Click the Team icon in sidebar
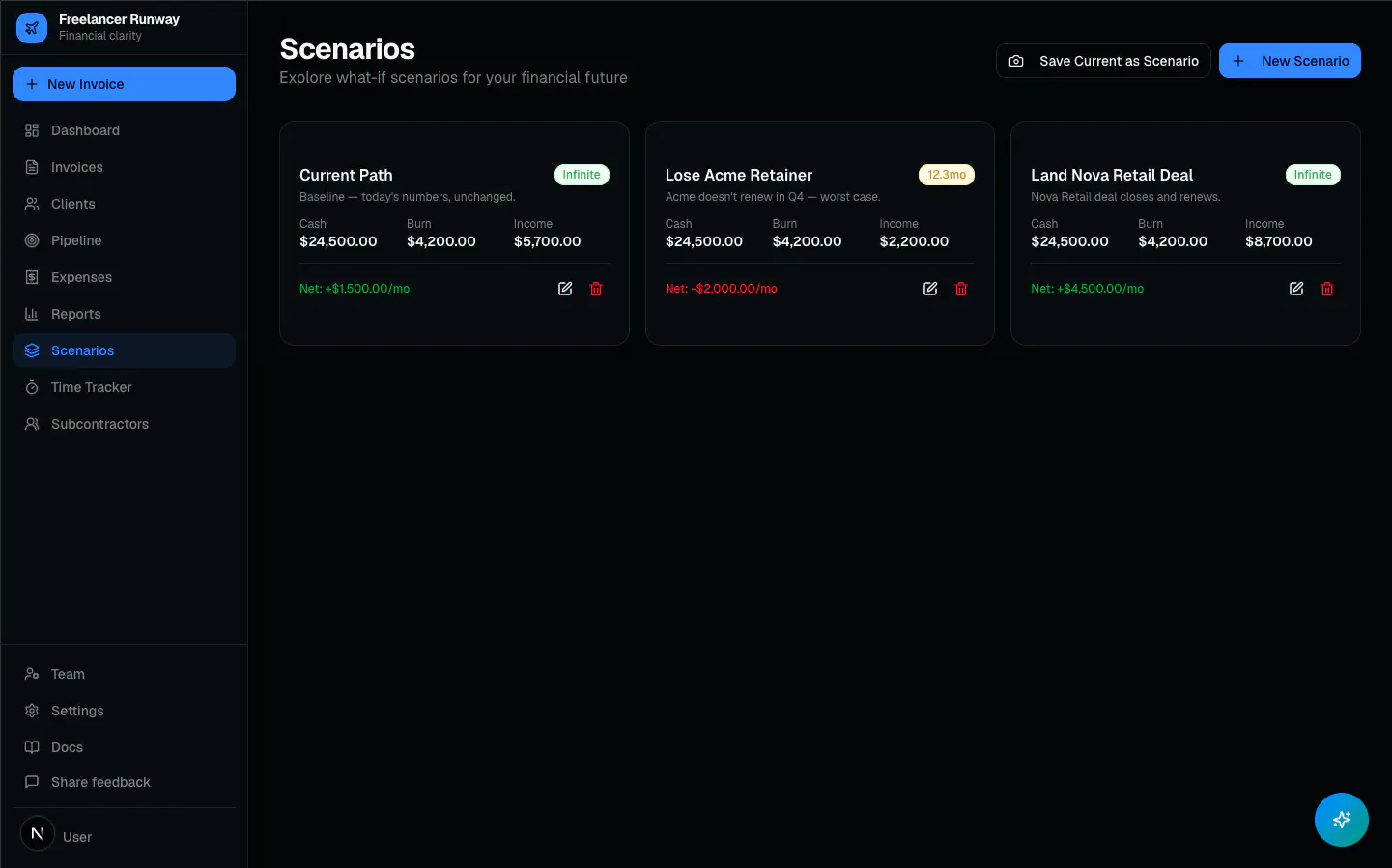The width and height of the screenshot is (1392, 868). [32, 674]
